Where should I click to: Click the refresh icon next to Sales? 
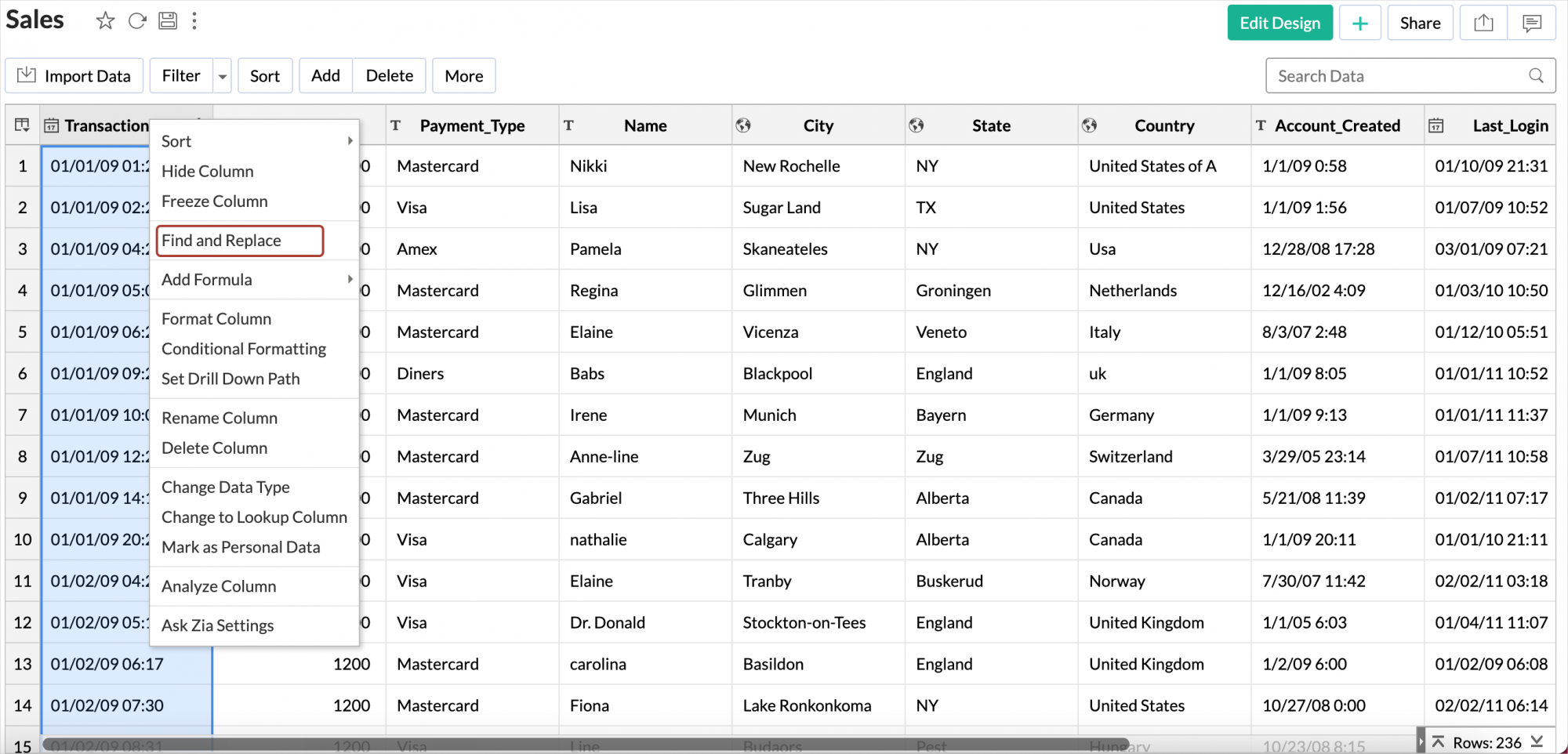[x=137, y=21]
